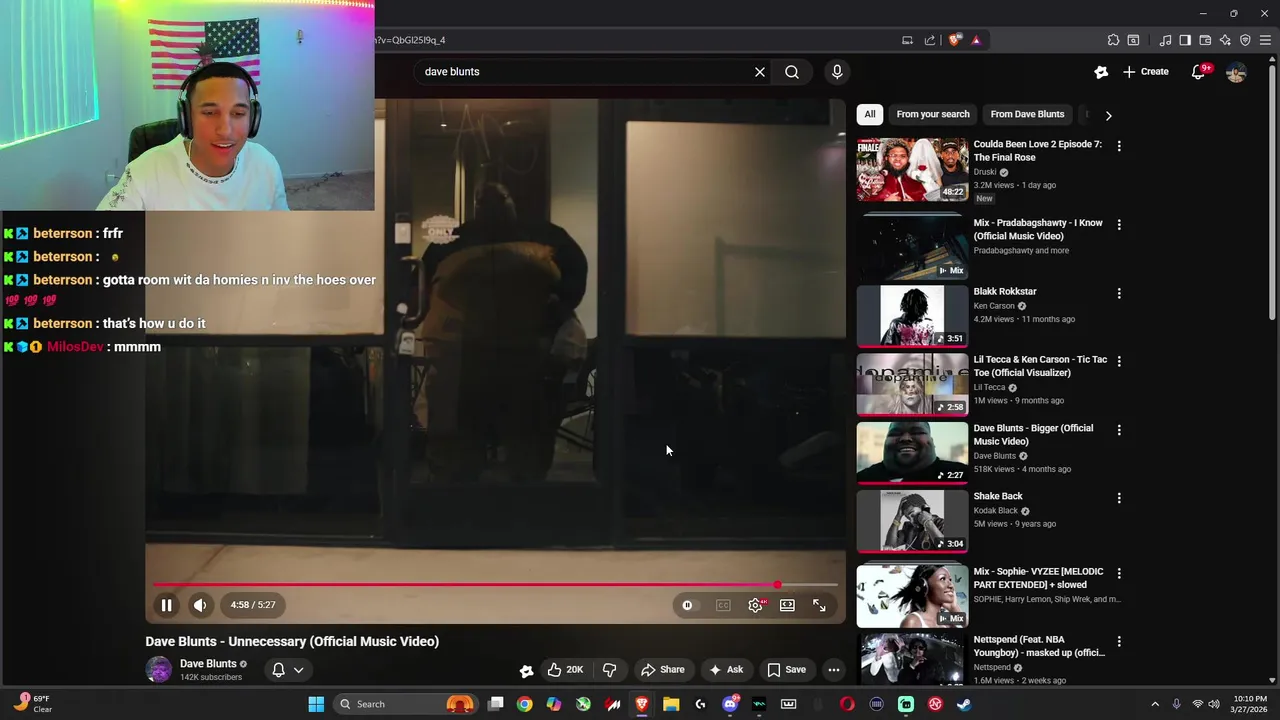Open options for the Pradabagshawty mix
This screenshot has width=1280, height=720.
click(x=1119, y=225)
